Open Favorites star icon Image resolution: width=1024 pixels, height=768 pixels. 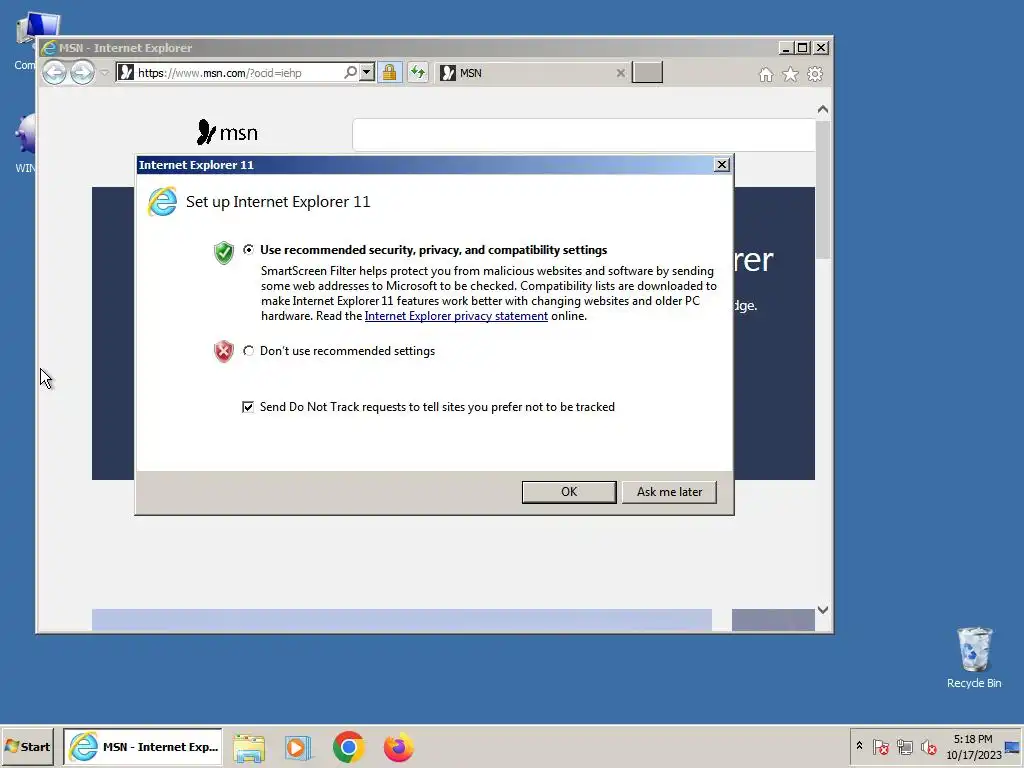[x=790, y=74]
